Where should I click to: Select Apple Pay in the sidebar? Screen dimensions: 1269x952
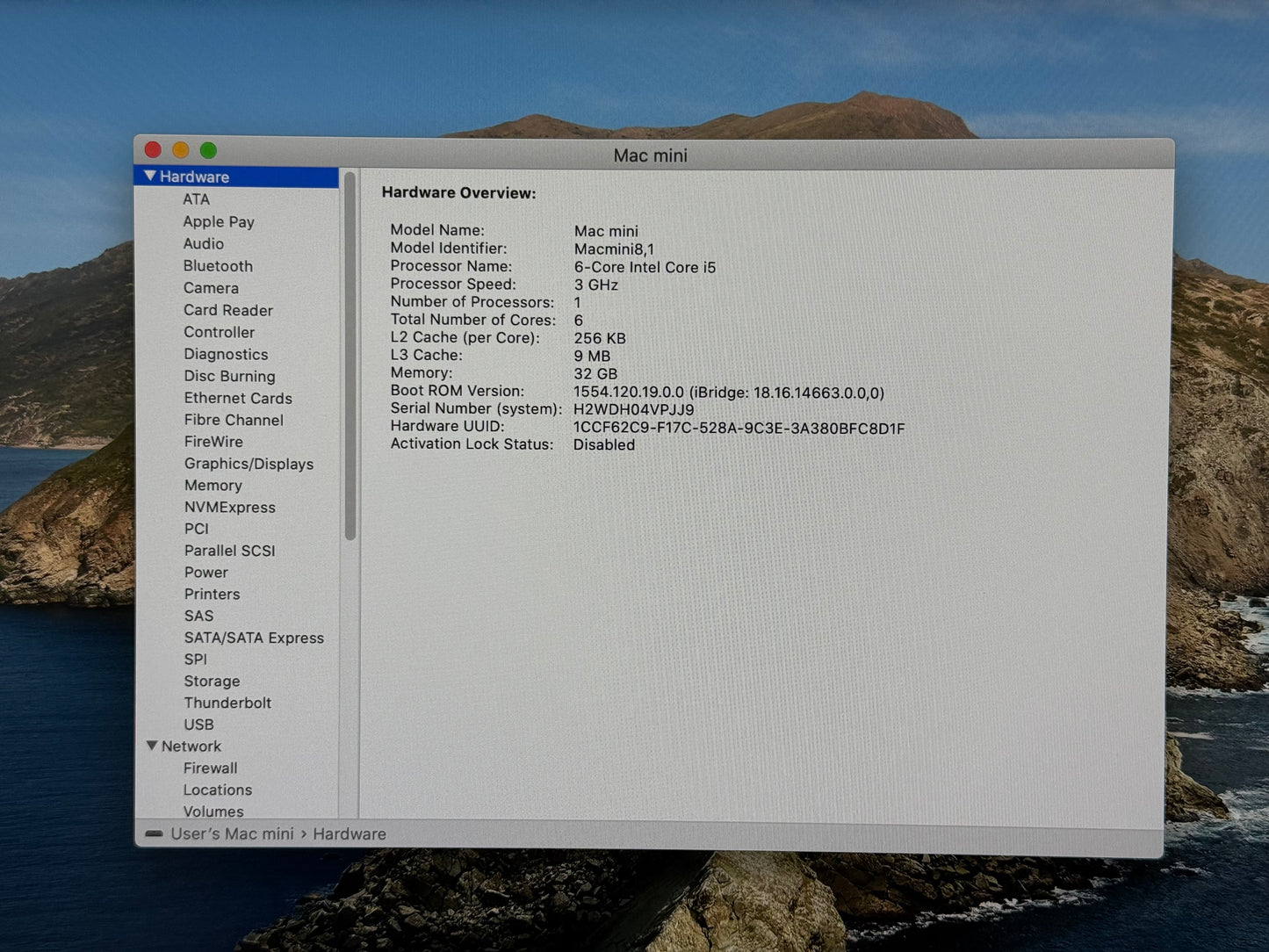(x=219, y=221)
